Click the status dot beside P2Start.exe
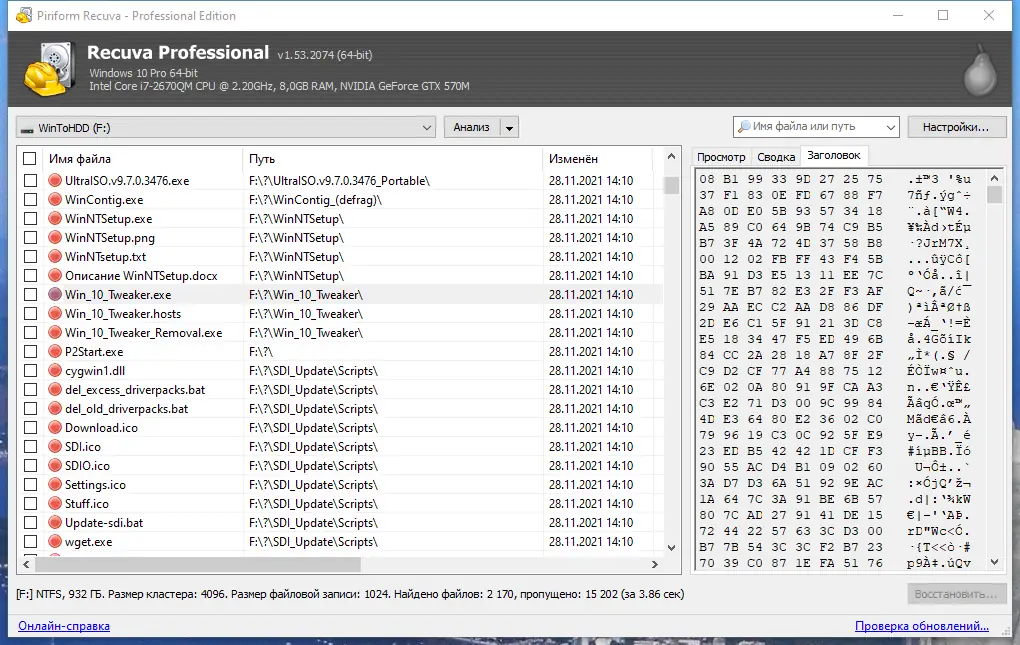Image resolution: width=1020 pixels, height=645 pixels. click(55, 352)
